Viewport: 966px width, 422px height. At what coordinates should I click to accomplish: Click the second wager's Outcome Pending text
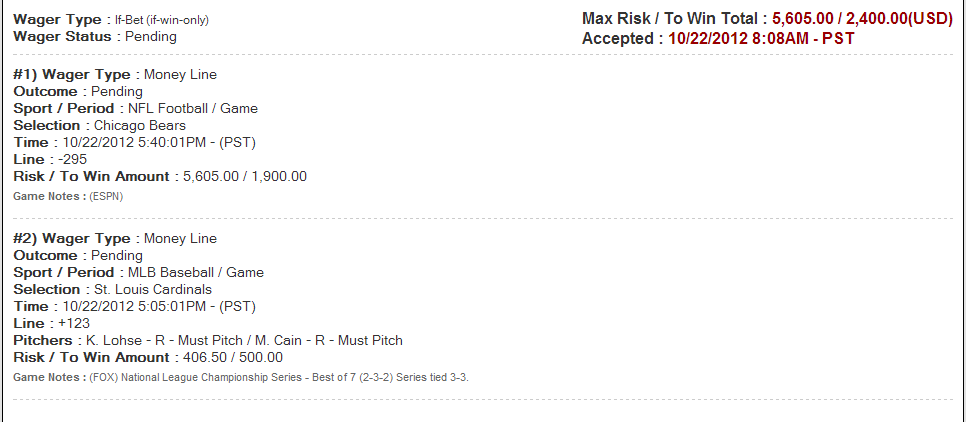[x=116, y=256]
